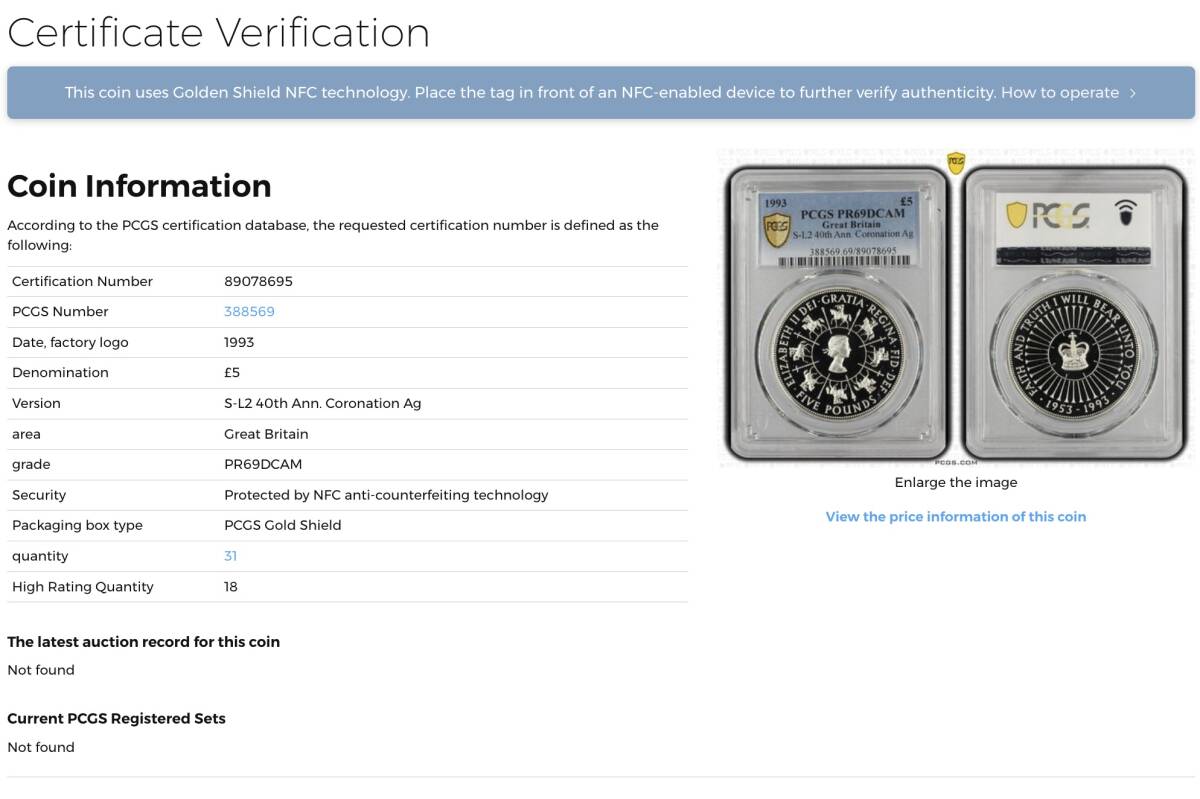This screenshot has width=1200, height=799.
Task: Click the 'Current PCGS Registered Sets' heading
Action: (x=117, y=719)
